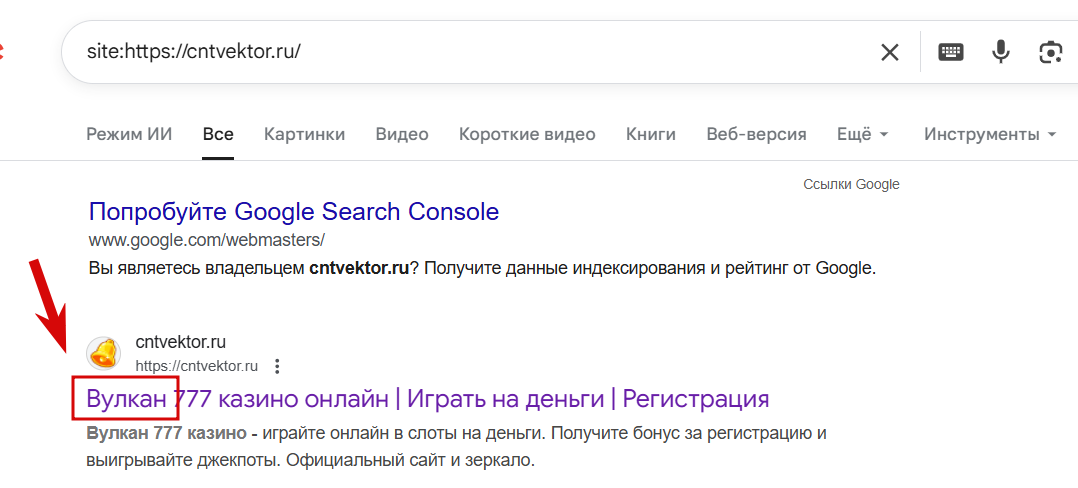Open Вулкан 777 казино онлайн result

click(x=428, y=399)
